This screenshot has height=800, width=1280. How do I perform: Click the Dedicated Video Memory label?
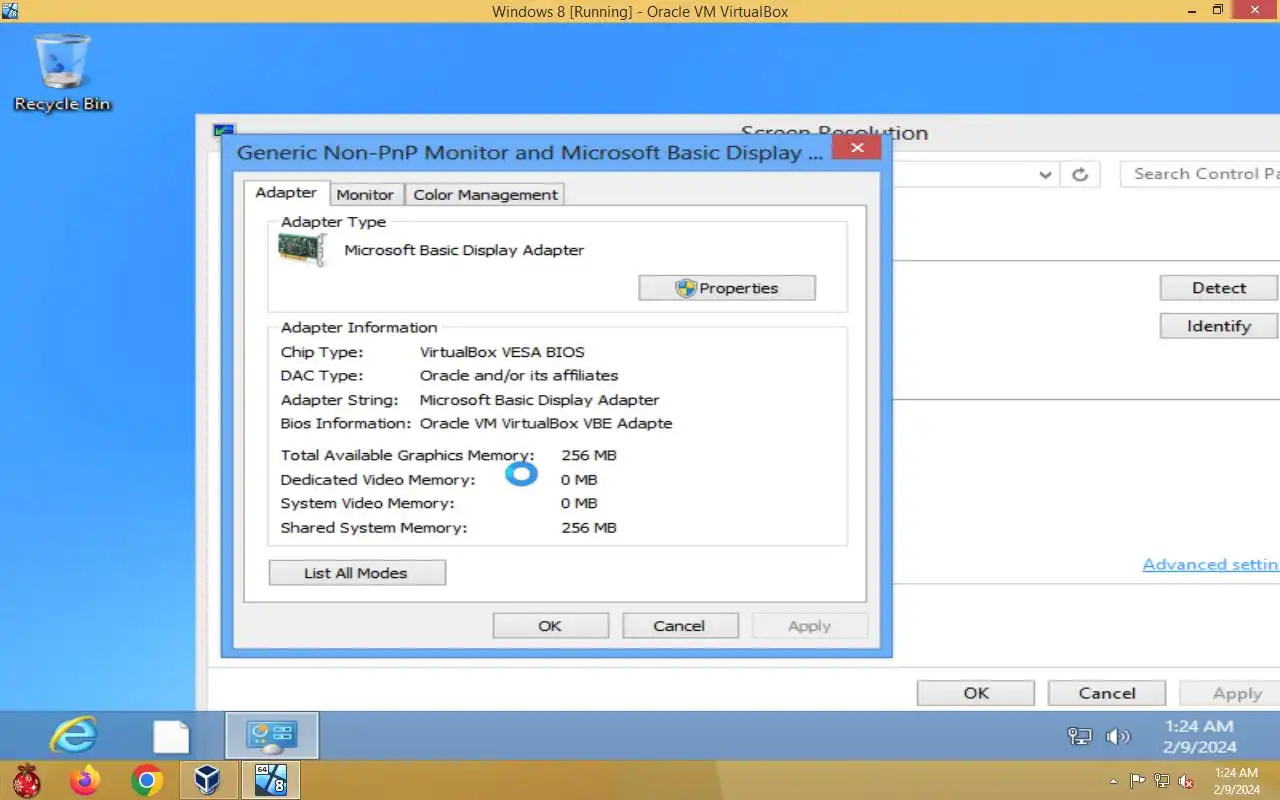(378, 480)
